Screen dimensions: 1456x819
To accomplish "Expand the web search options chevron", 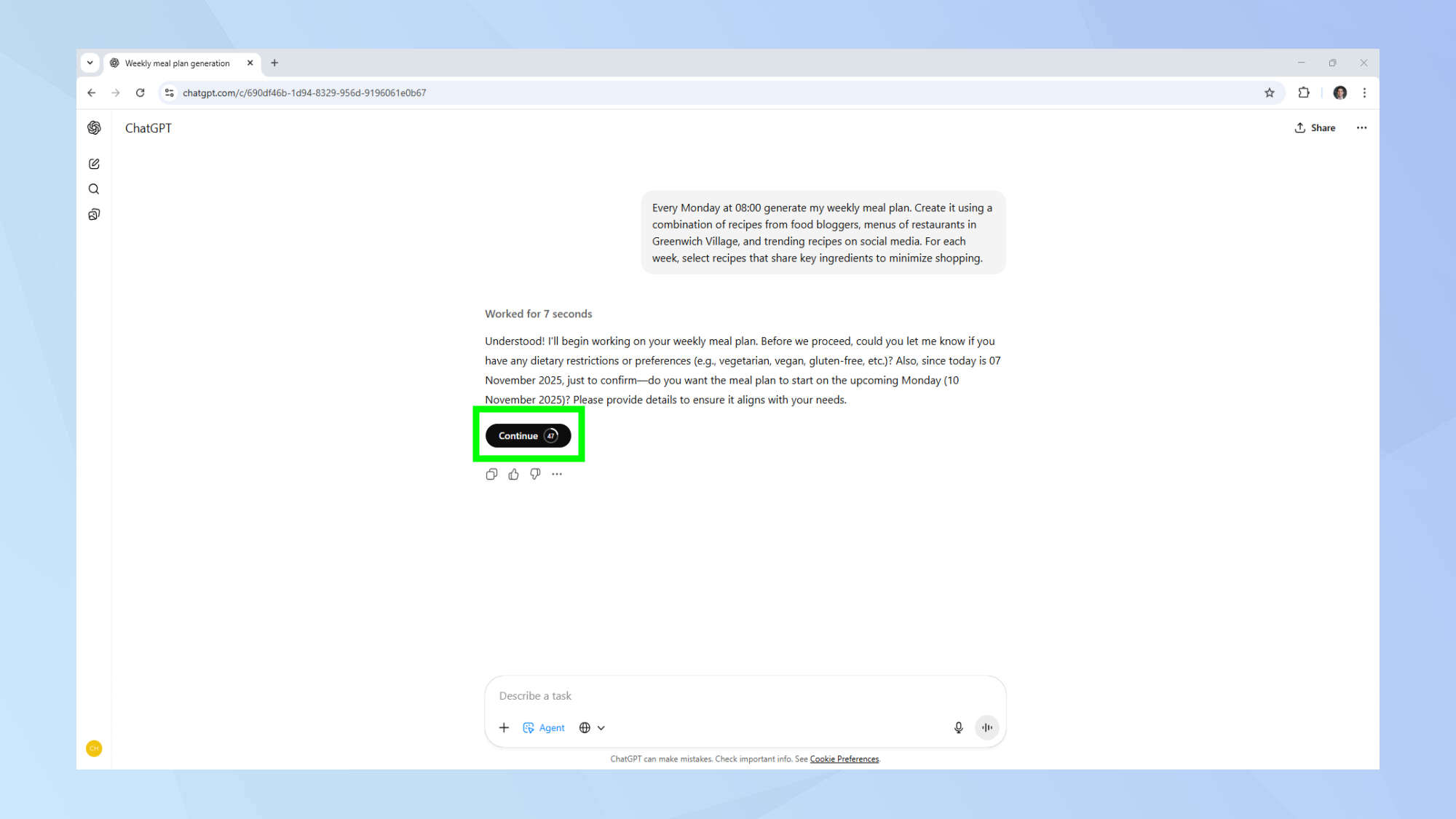I will coord(602,727).
